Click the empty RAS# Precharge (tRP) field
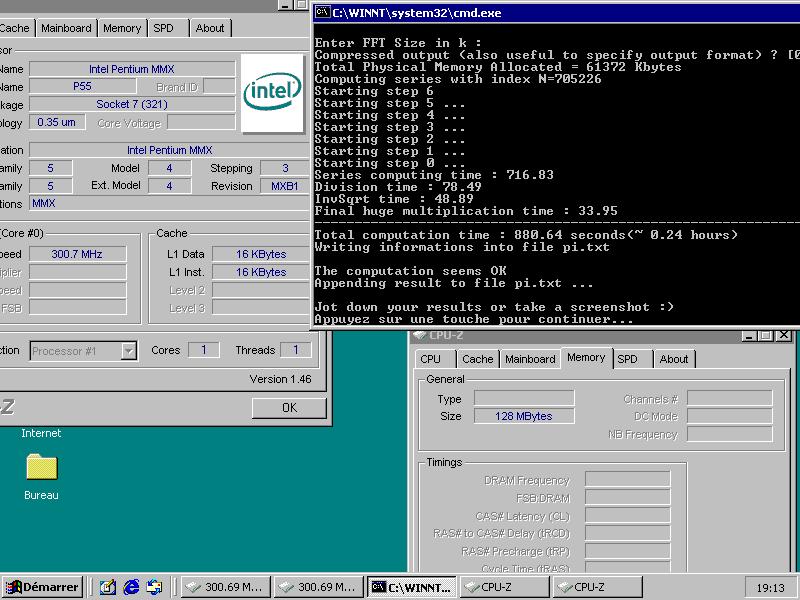Image resolution: width=800 pixels, height=600 pixels. [x=628, y=551]
